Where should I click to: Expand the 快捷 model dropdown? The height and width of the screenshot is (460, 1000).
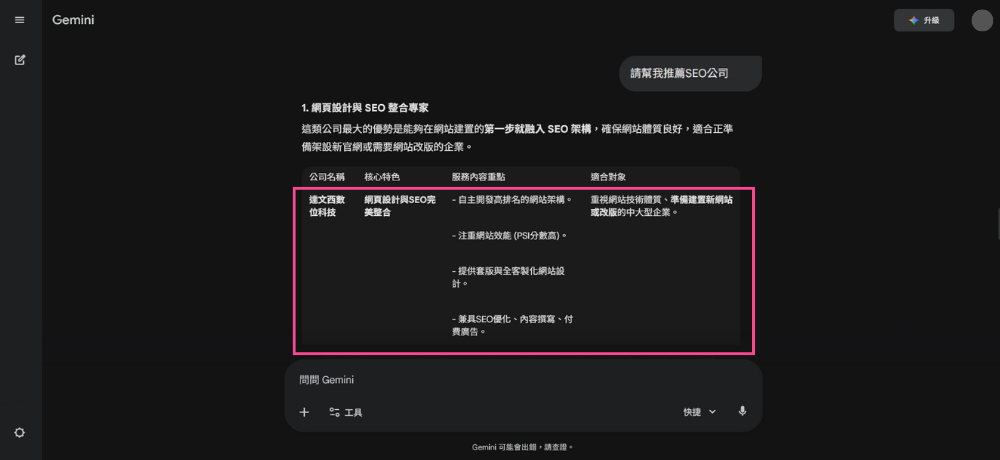coord(700,411)
